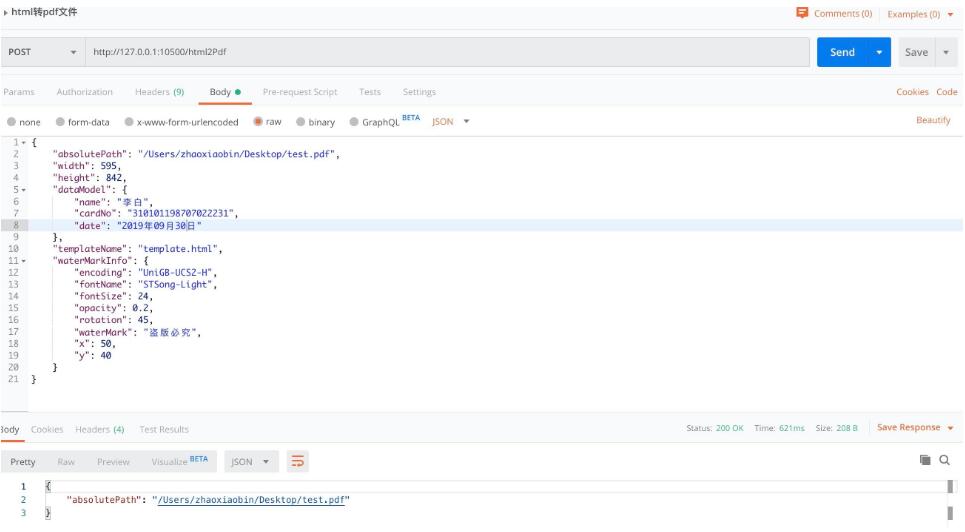Collapse the waterMarkInfo block at line 11
The image size is (965, 532).
[23, 260]
